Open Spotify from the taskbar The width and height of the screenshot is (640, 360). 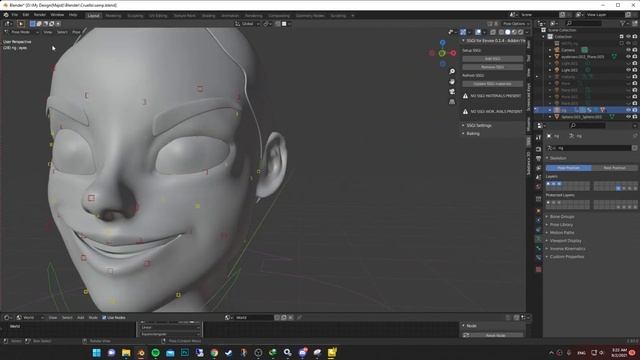pyautogui.click(x=156, y=353)
